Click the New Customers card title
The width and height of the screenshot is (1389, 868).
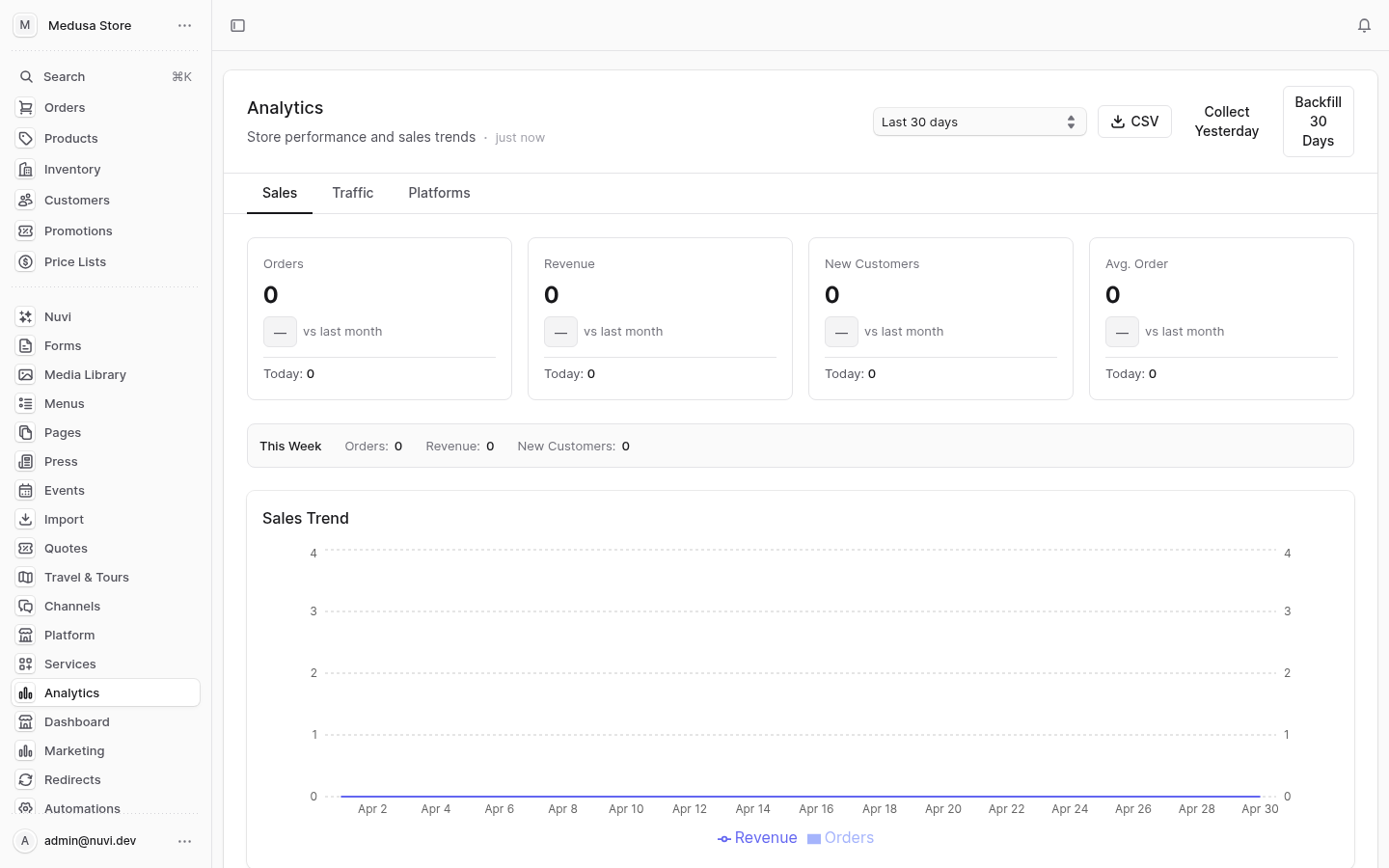(872, 264)
